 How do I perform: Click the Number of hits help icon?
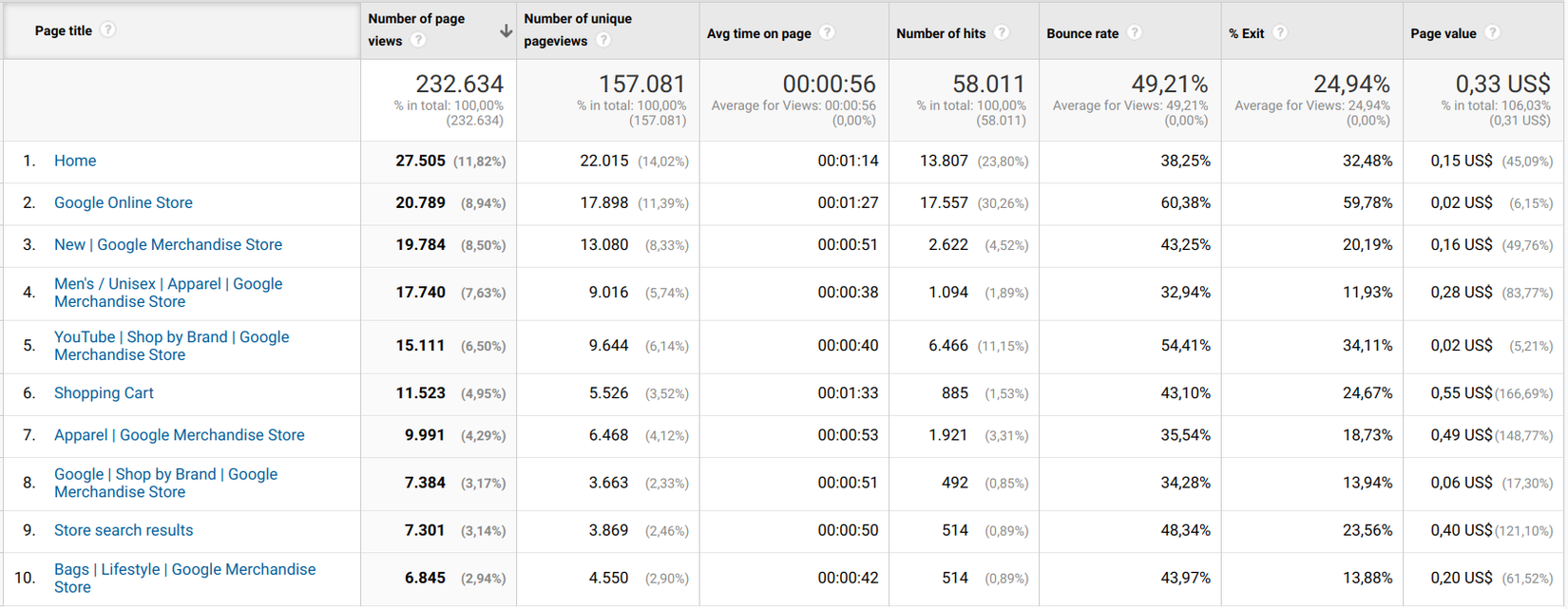tap(1002, 33)
